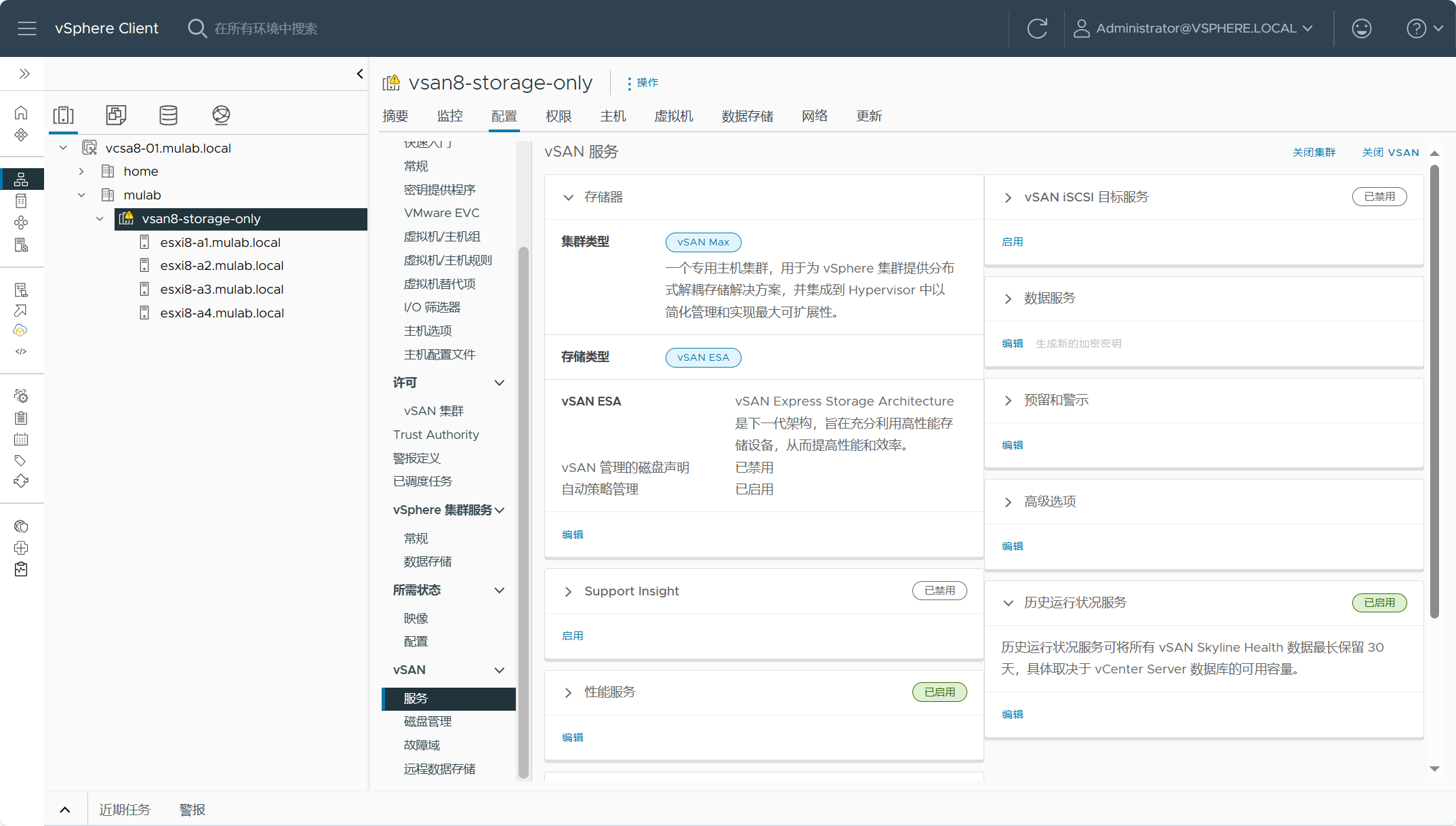This screenshot has height=826, width=1456.
Task: Switch to the 数据存储 tab
Action: point(747,116)
